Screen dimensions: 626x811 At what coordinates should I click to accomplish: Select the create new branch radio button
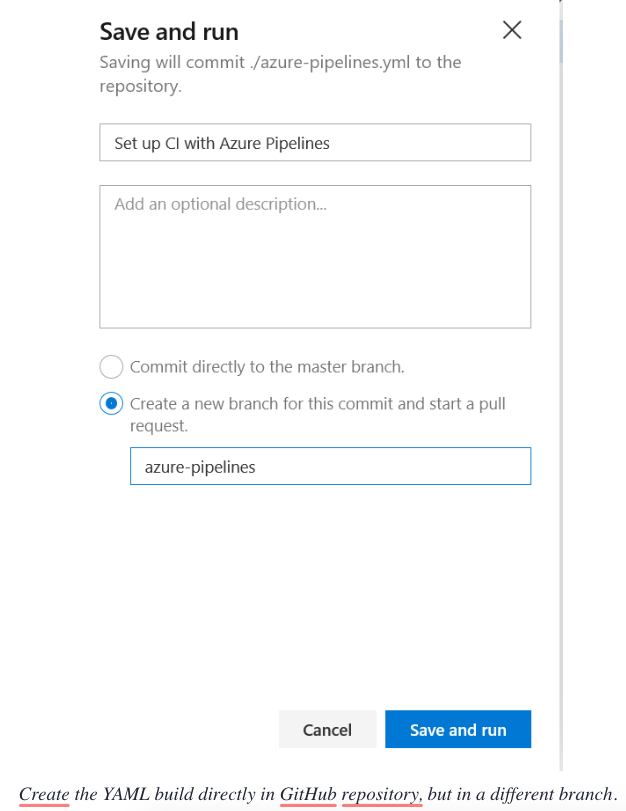coord(111,404)
